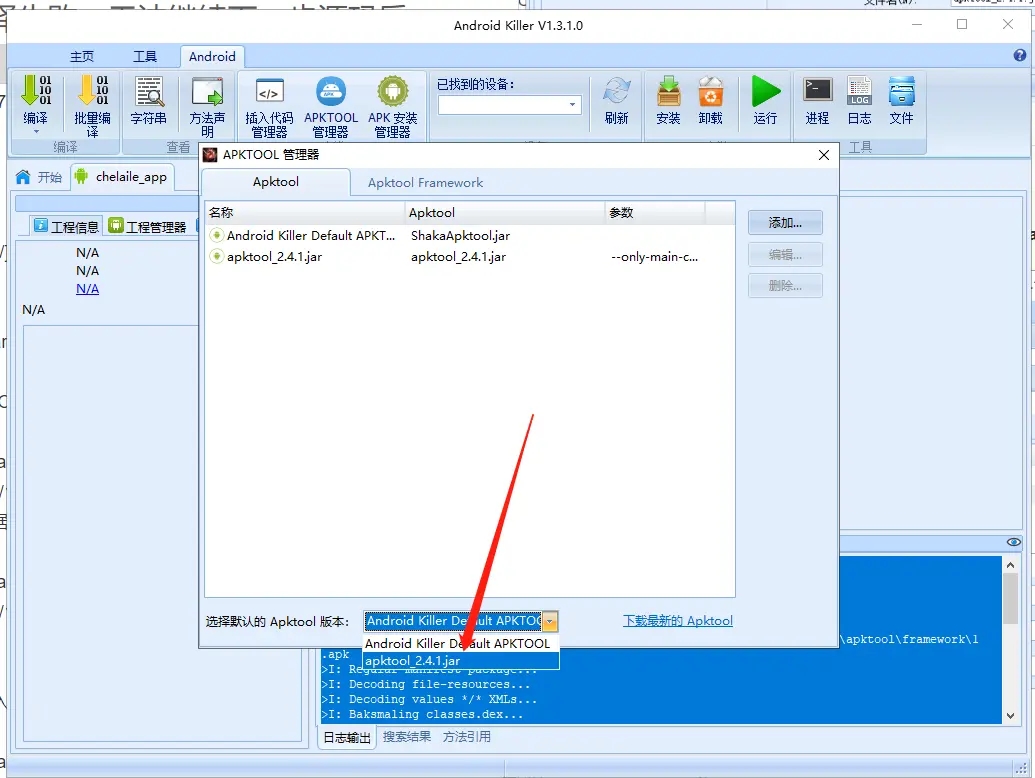The width and height of the screenshot is (1035, 778).
Task: Choose apktool_2.4.1.jar from the dropdown list
Action: point(413,661)
